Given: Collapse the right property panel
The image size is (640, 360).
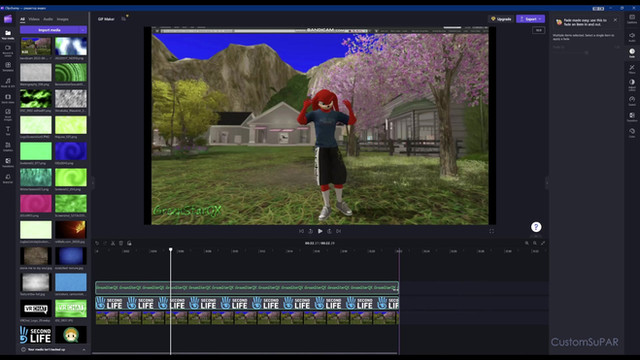Looking at the screenshot, I should (x=547, y=182).
